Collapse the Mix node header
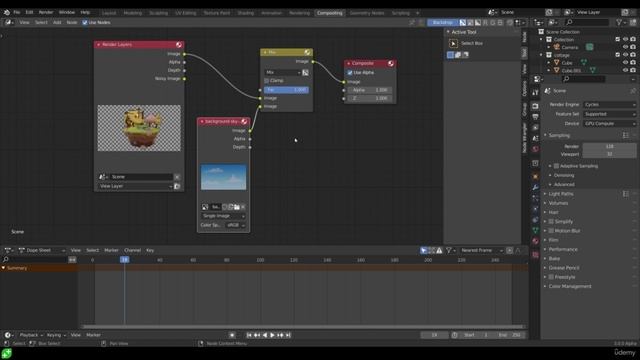Image resolution: width=640 pixels, height=360 pixels. pos(265,52)
